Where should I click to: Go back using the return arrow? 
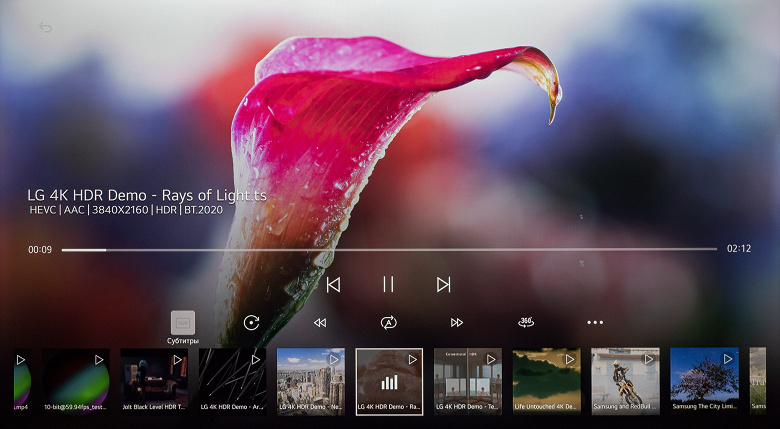pyautogui.click(x=45, y=27)
